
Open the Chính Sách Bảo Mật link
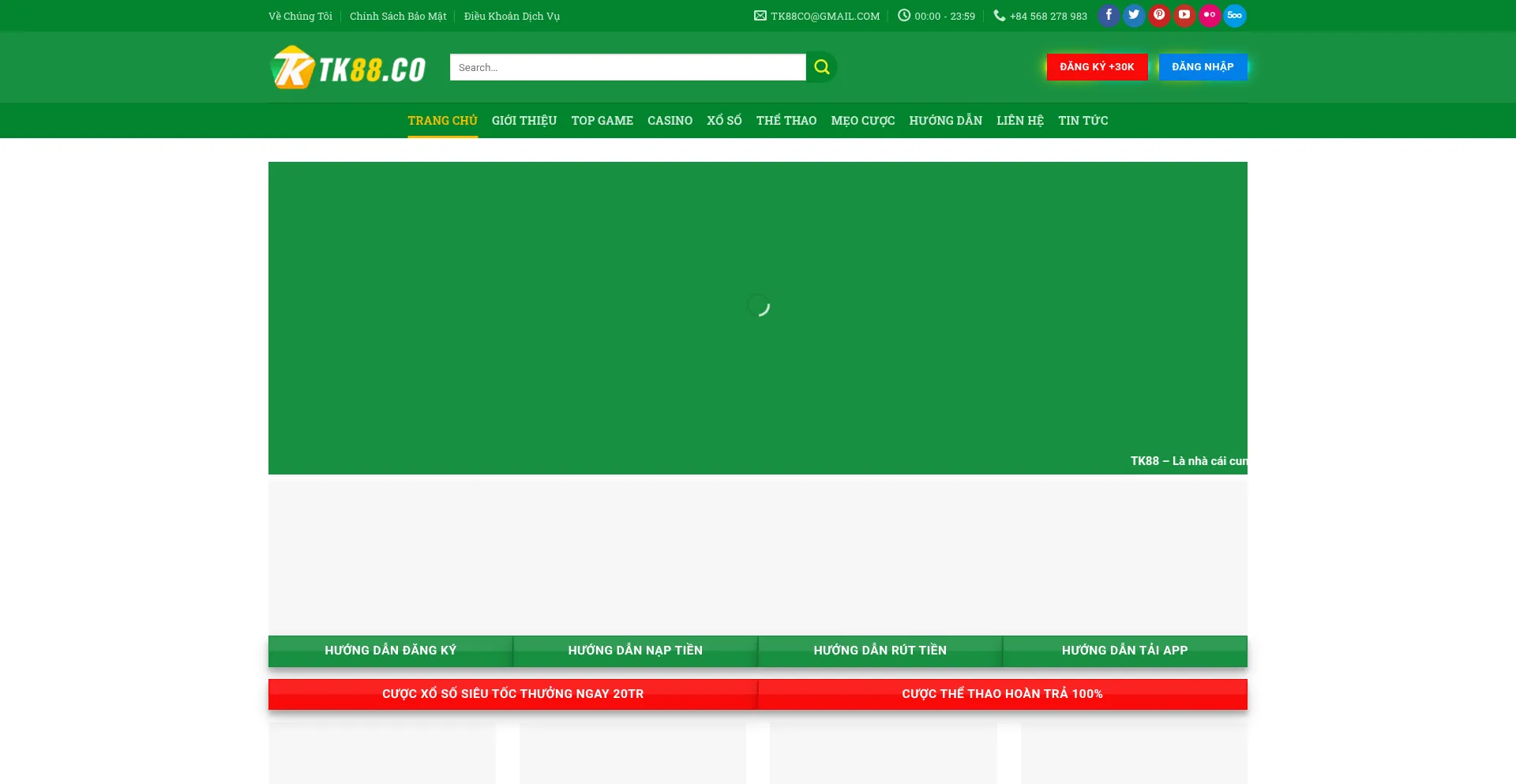pyautogui.click(x=398, y=17)
